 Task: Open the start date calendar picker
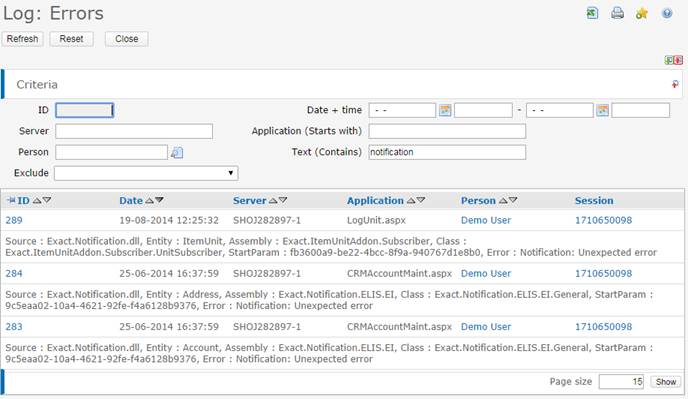coord(445,110)
